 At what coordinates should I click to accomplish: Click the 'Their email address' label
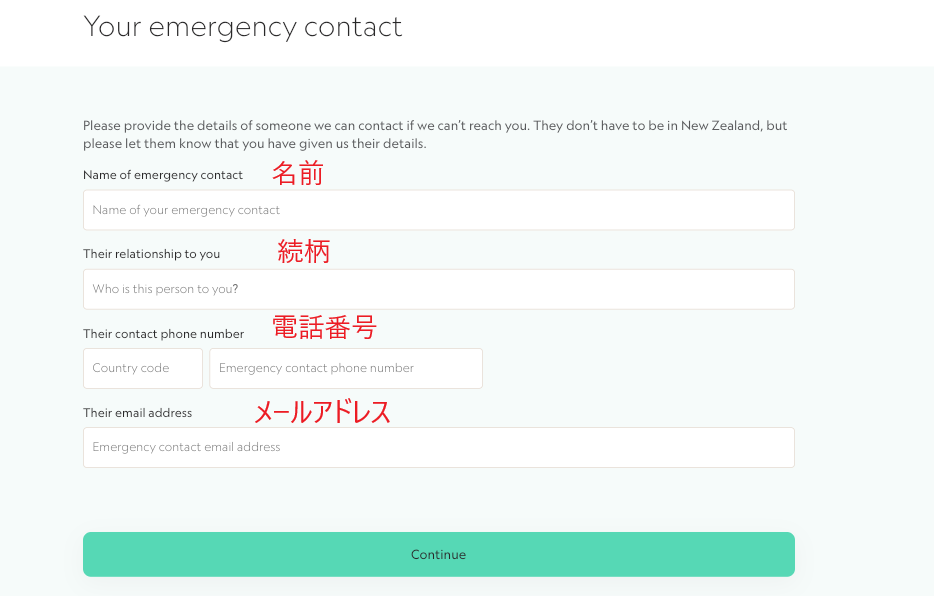(137, 413)
